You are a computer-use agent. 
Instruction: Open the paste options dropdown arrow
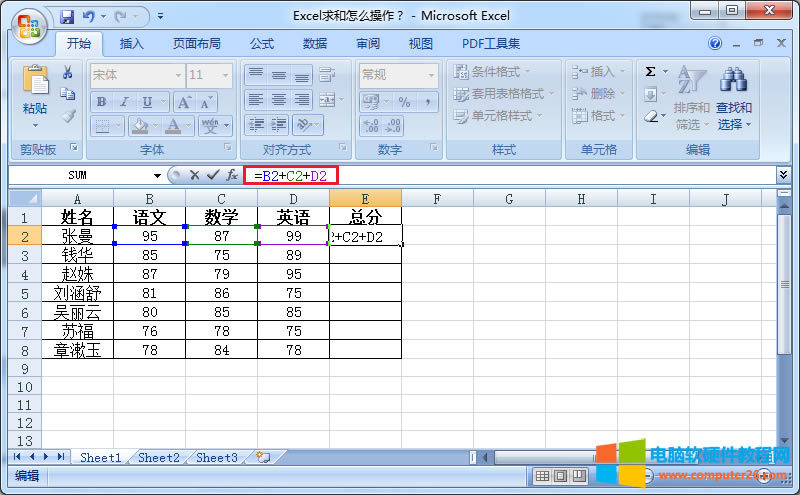pyautogui.click(x=35, y=125)
